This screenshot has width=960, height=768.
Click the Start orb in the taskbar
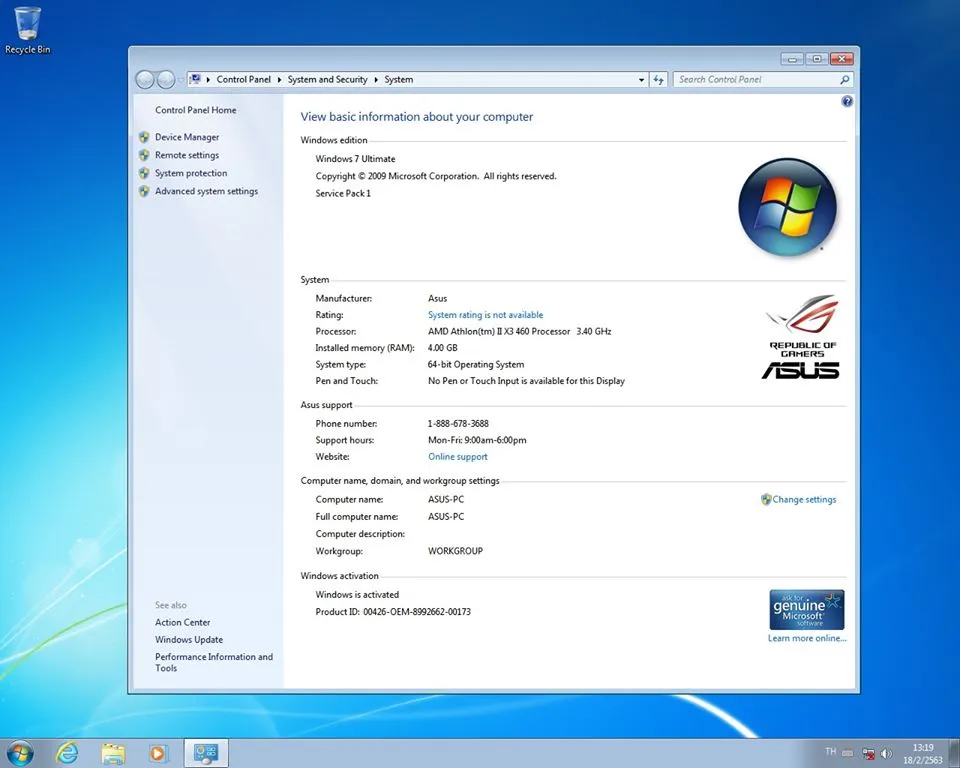[20, 751]
